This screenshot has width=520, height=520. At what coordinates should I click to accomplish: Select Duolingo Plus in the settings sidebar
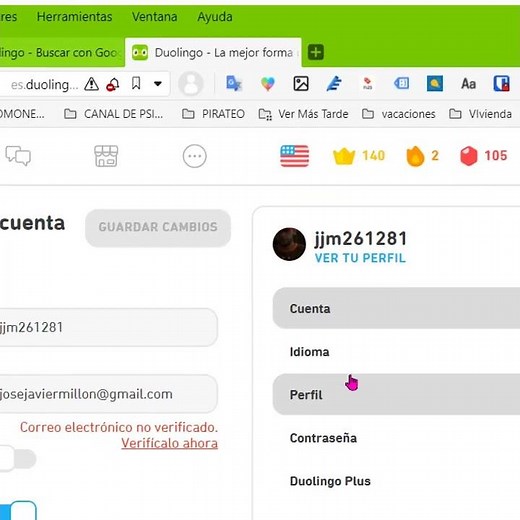coord(396,481)
